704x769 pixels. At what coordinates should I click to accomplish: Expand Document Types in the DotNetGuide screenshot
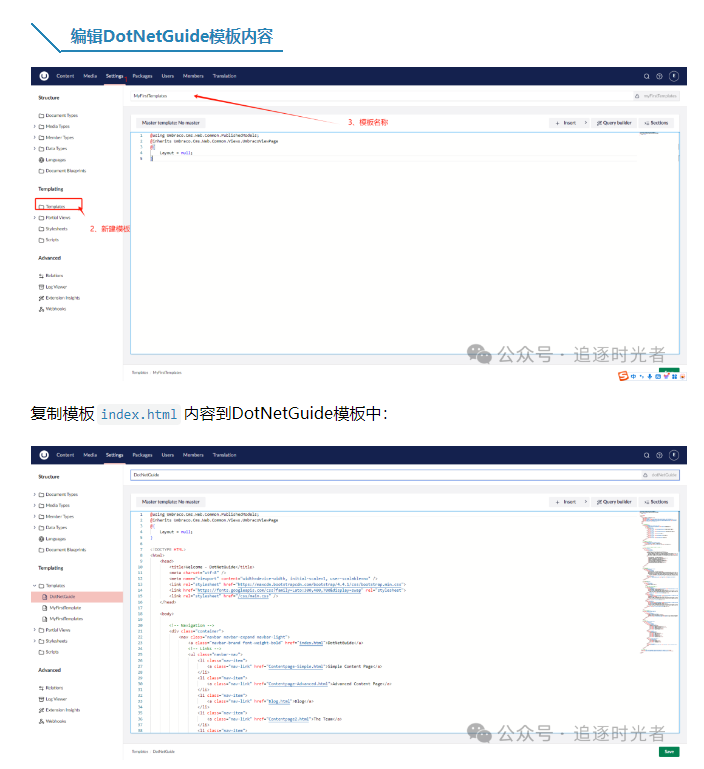click(34, 494)
